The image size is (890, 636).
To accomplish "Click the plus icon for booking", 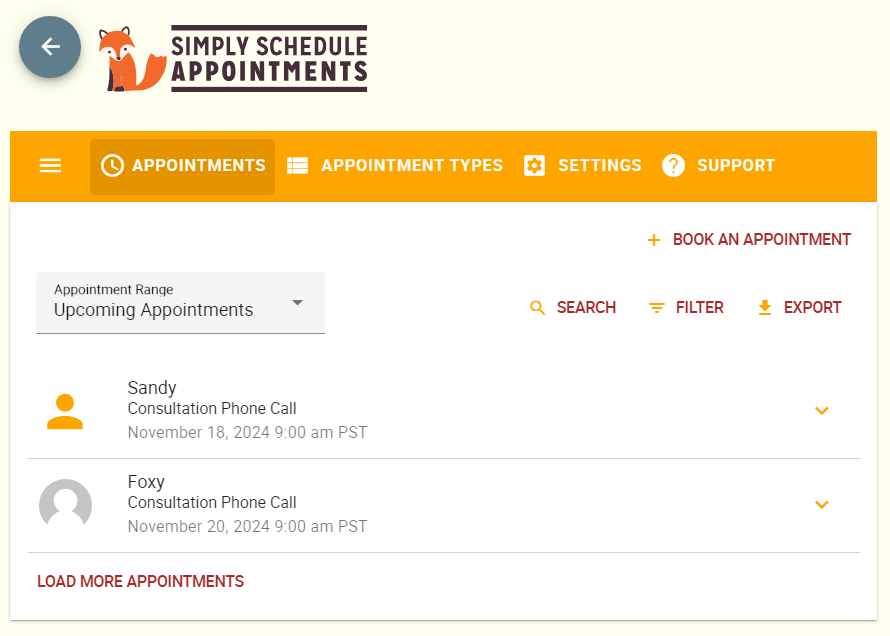I will click(x=654, y=240).
